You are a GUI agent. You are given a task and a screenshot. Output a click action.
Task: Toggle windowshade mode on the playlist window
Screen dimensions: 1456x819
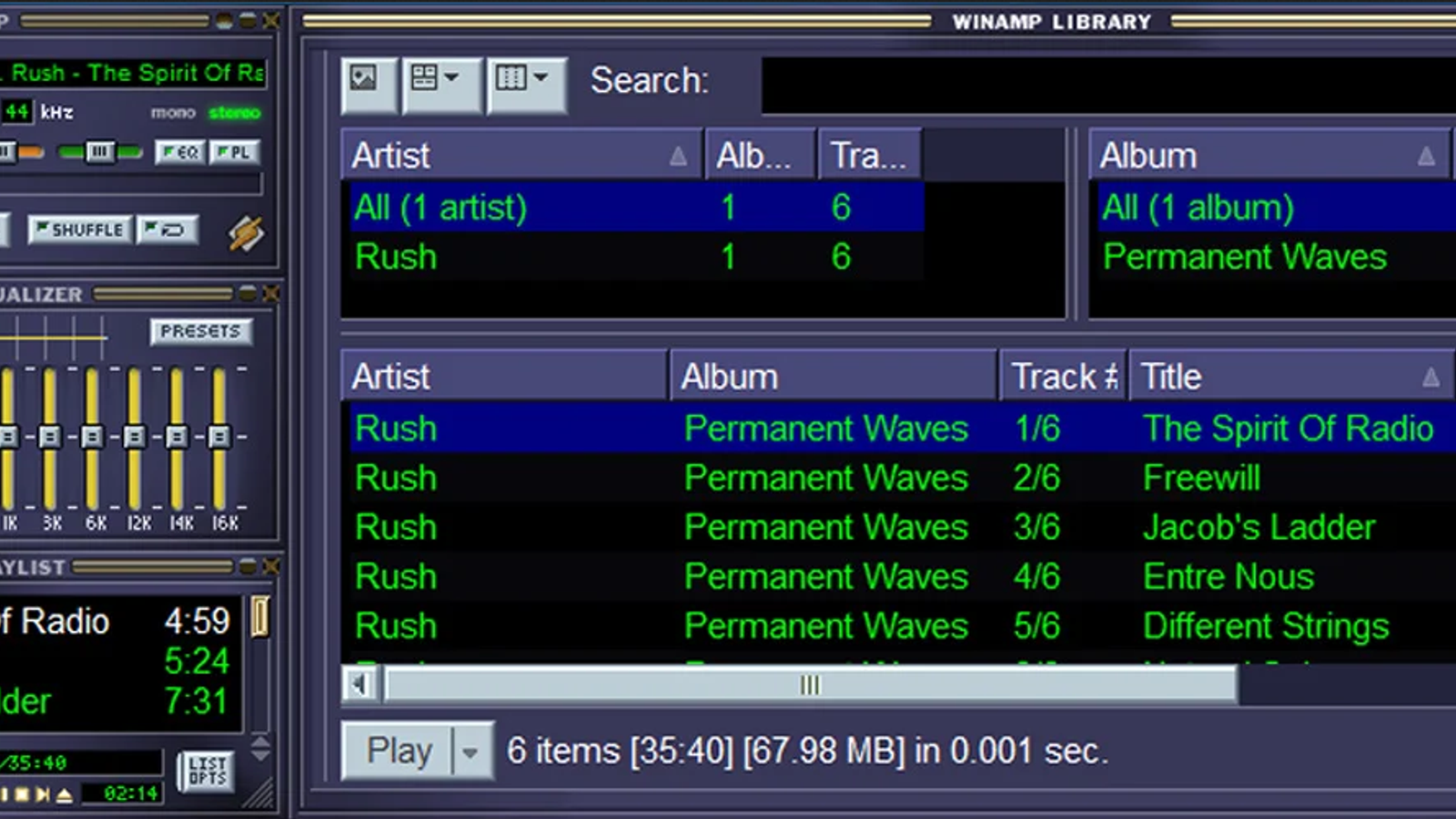[248, 566]
